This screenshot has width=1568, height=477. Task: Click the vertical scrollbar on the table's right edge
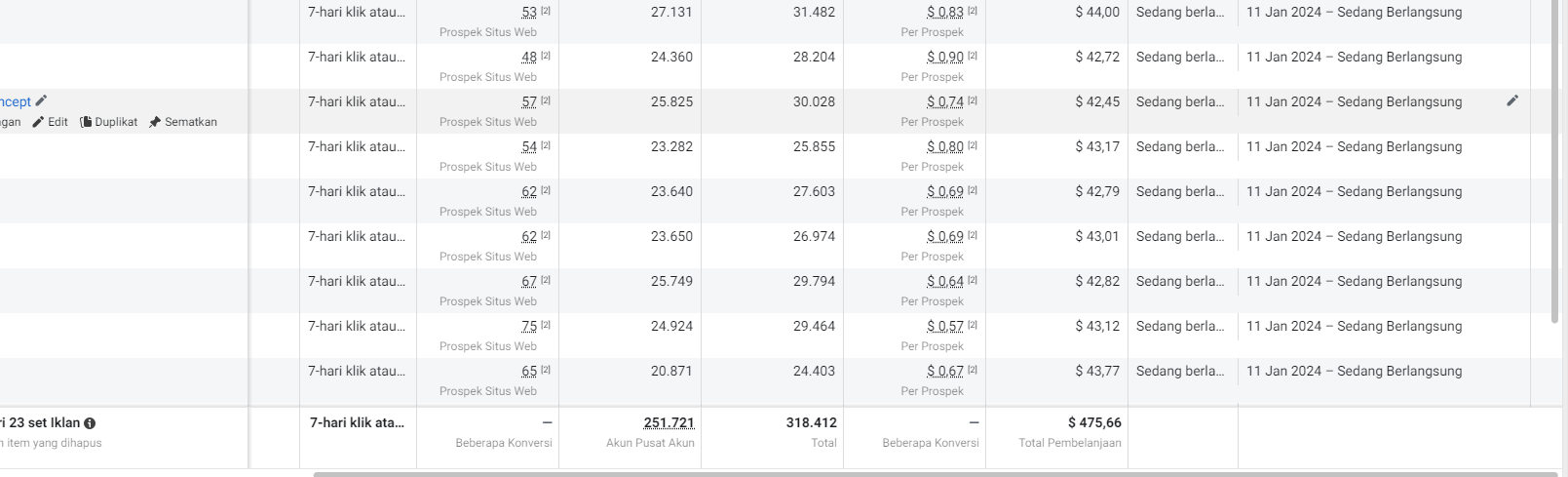1554,161
